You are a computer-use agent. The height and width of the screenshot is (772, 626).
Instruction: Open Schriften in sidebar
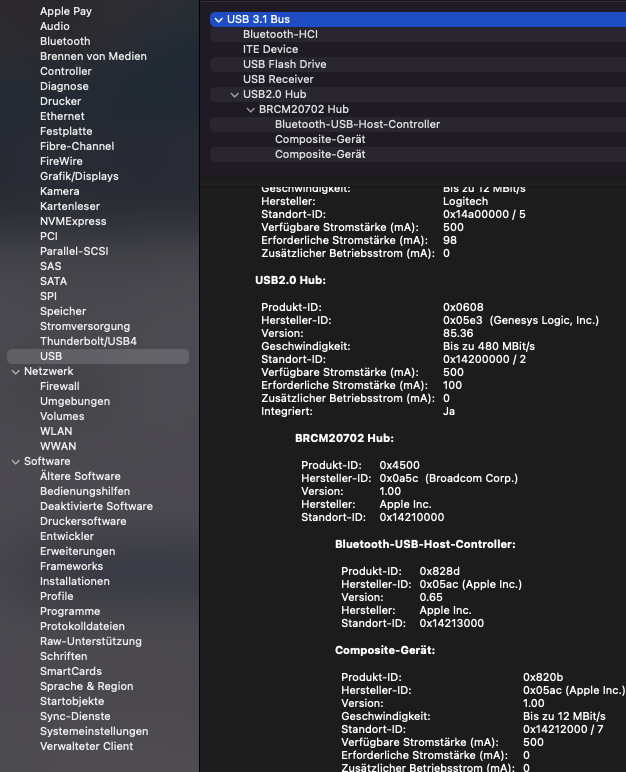click(x=64, y=657)
